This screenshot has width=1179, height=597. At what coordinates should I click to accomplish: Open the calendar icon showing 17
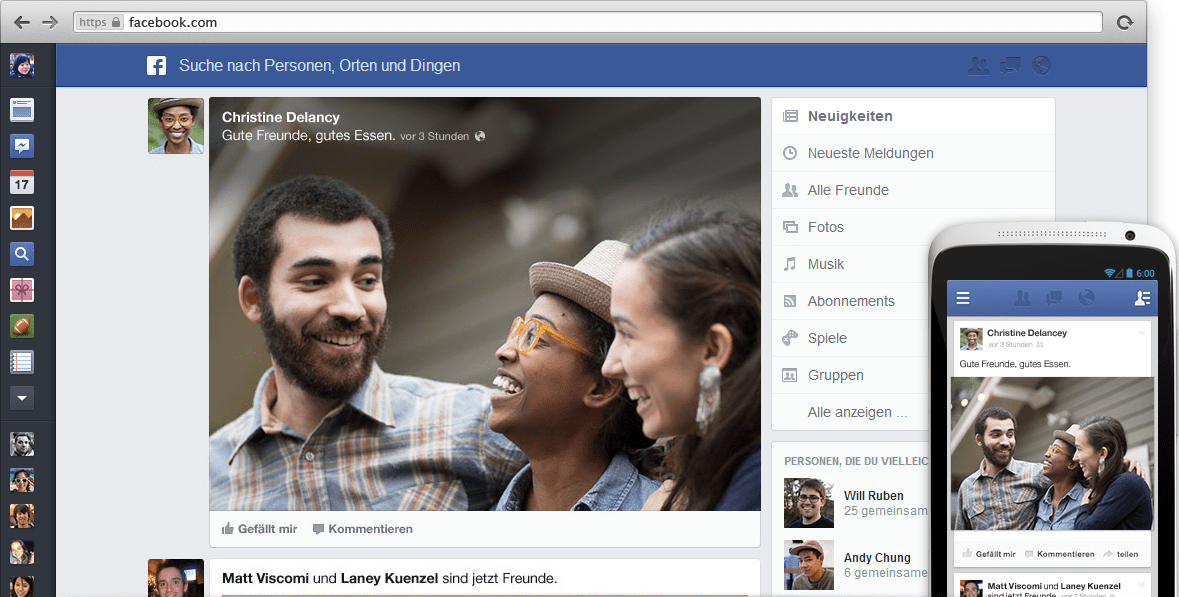(22, 182)
